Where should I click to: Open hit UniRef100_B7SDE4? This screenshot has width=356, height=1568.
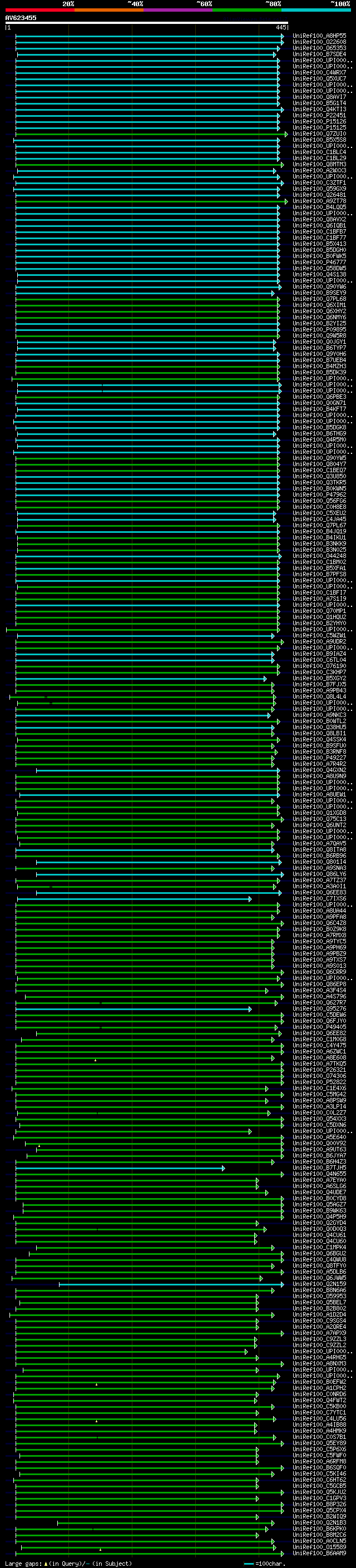pos(319,54)
